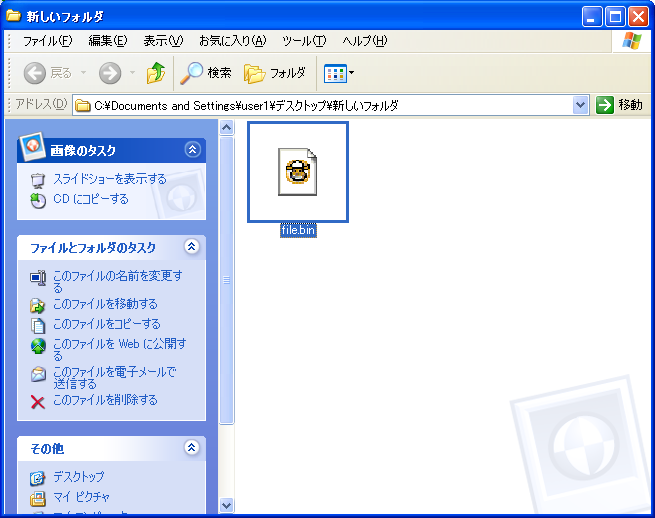The width and height of the screenshot is (655, 518).
Task: Open the back history dropdown arrow
Action: point(83,73)
